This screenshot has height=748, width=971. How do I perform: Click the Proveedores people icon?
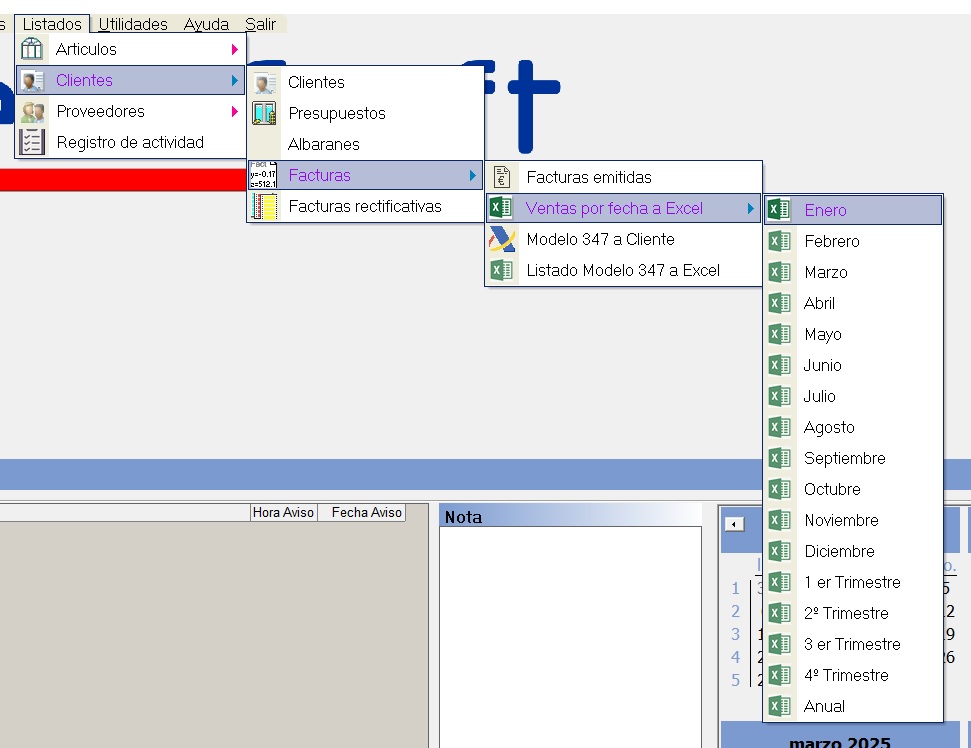tap(33, 112)
